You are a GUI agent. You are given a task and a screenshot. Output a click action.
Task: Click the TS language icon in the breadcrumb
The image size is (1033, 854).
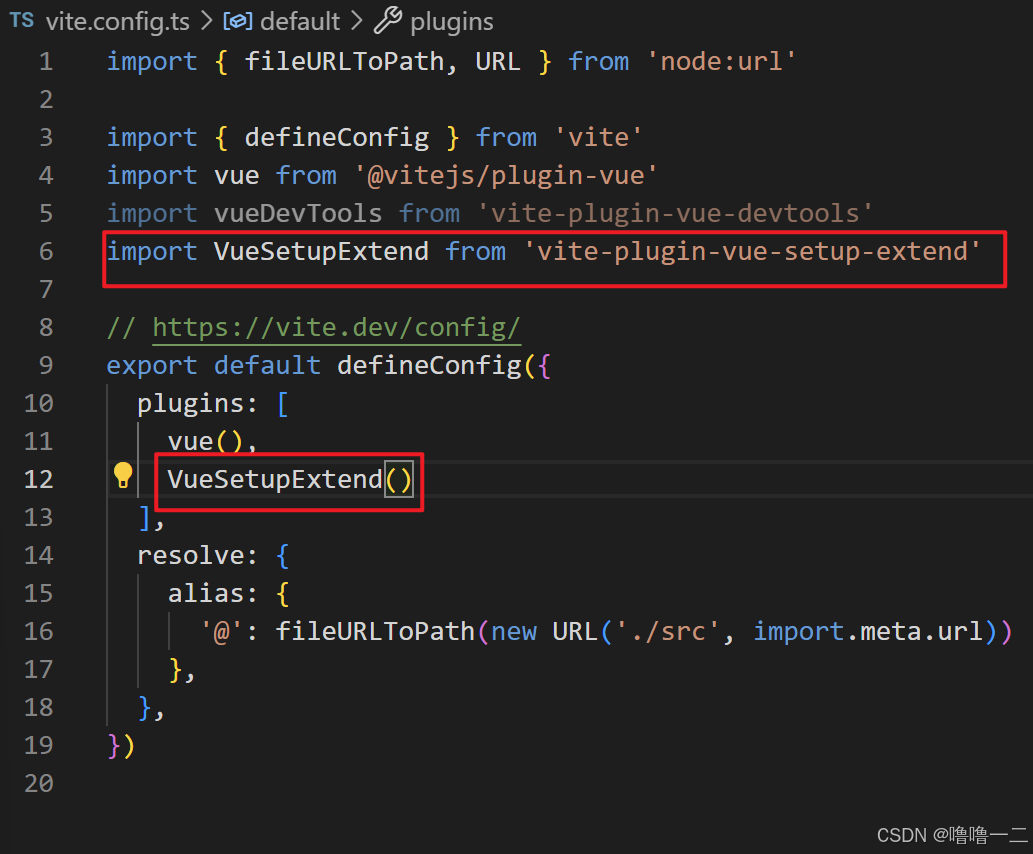[21, 20]
